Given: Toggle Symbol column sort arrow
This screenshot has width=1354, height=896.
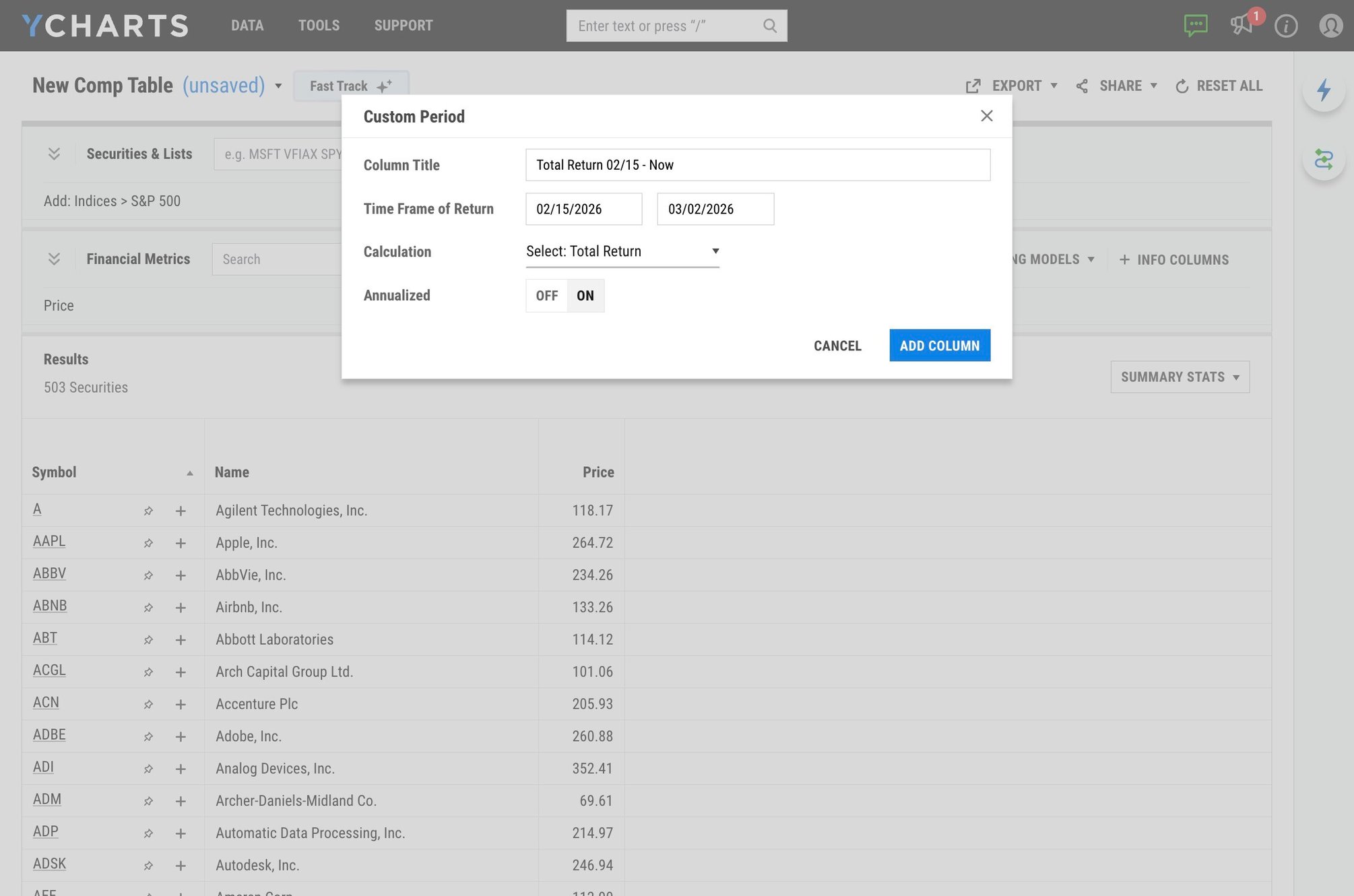Looking at the screenshot, I should click(190, 473).
